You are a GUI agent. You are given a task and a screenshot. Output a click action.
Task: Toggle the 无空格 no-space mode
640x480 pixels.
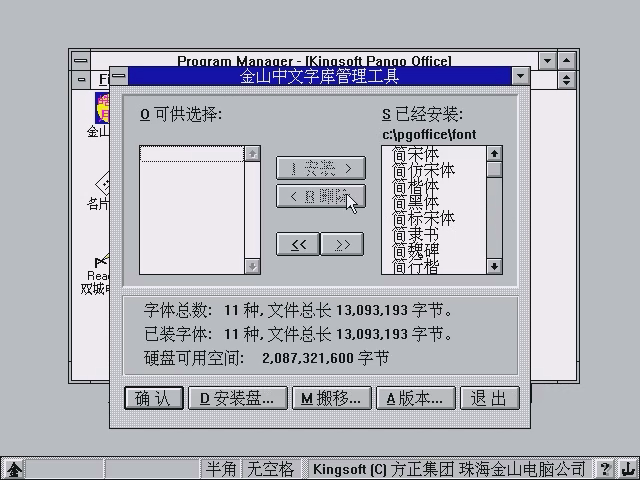(271, 469)
